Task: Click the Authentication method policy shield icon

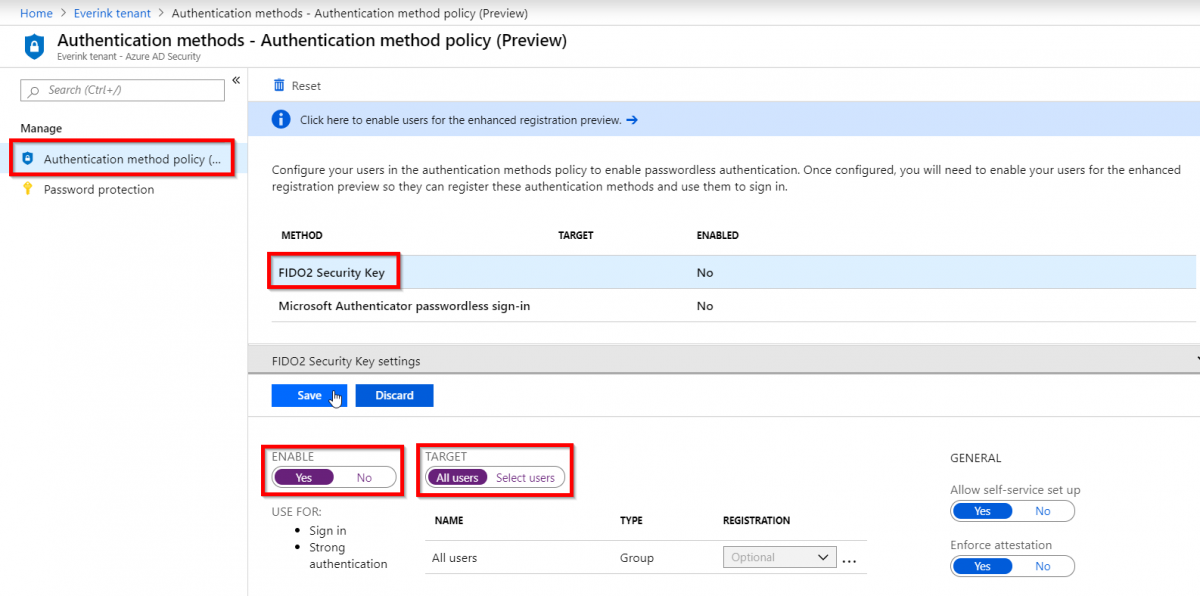Action: point(28,159)
